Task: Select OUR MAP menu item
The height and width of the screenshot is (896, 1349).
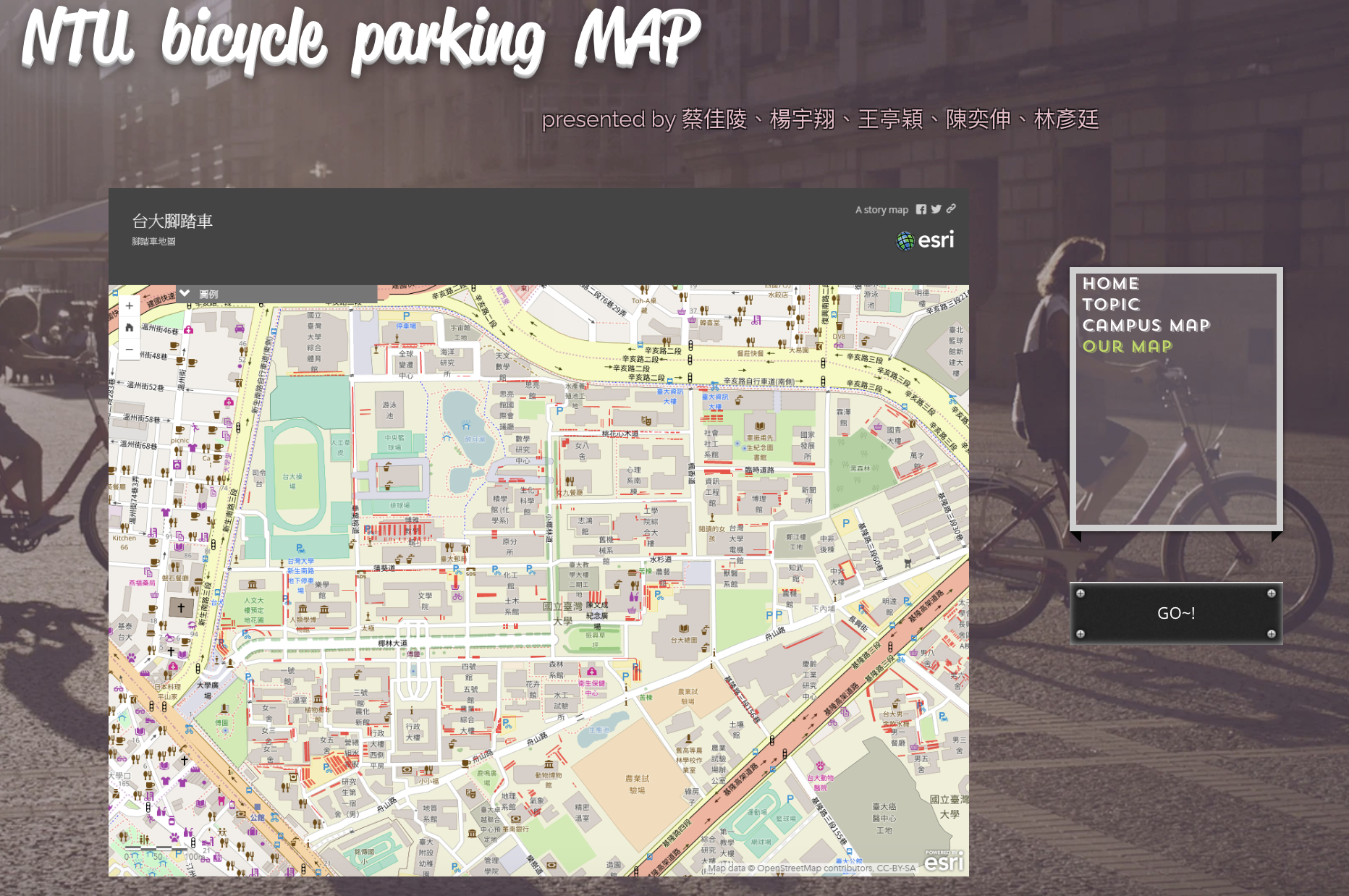Action: (x=1127, y=347)
